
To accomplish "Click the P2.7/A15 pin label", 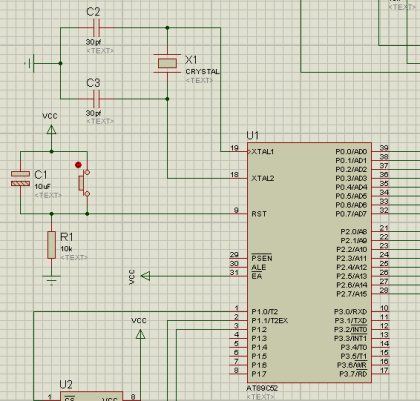I will (x=352, y=294).
